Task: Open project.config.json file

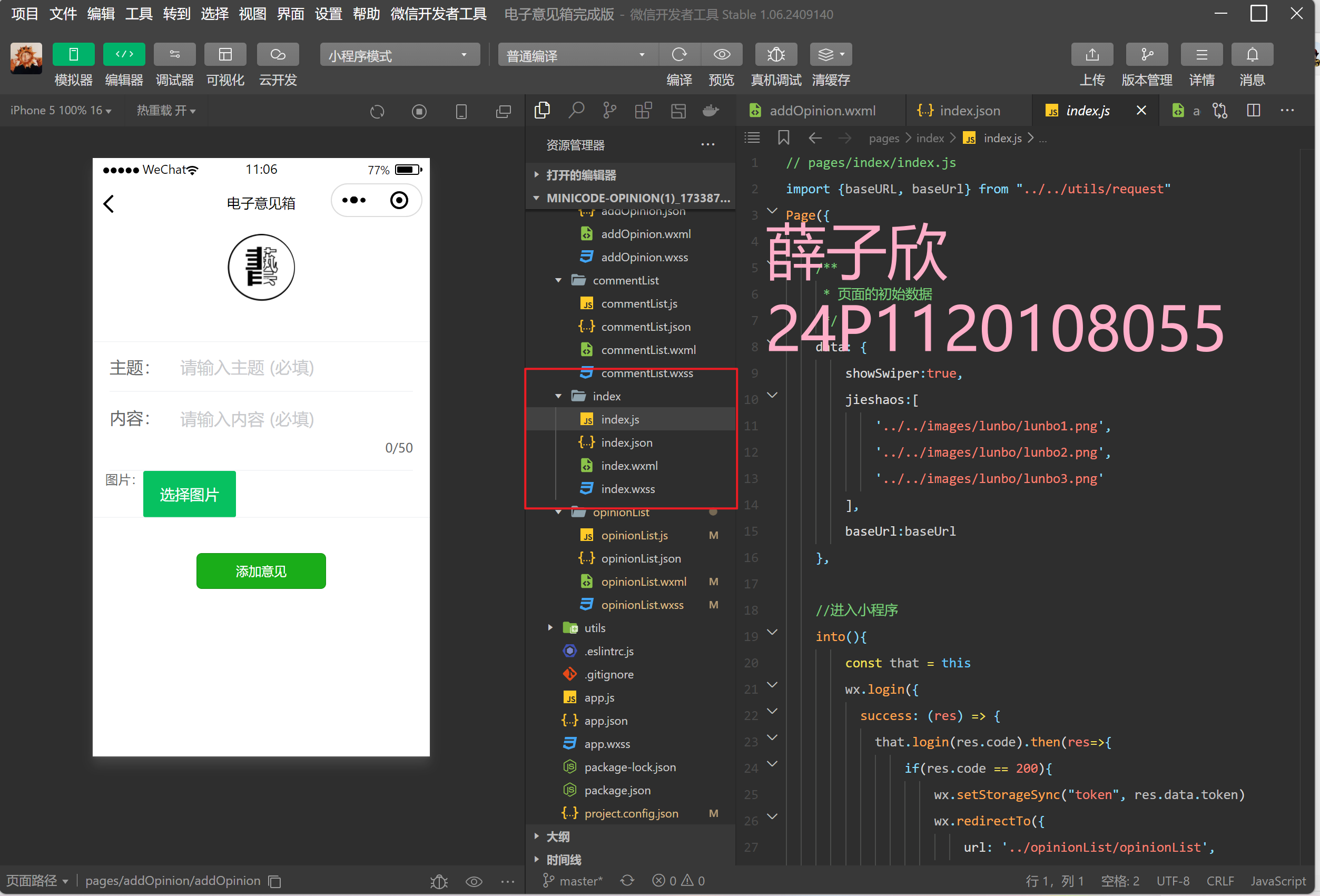Action: point(631,813)
